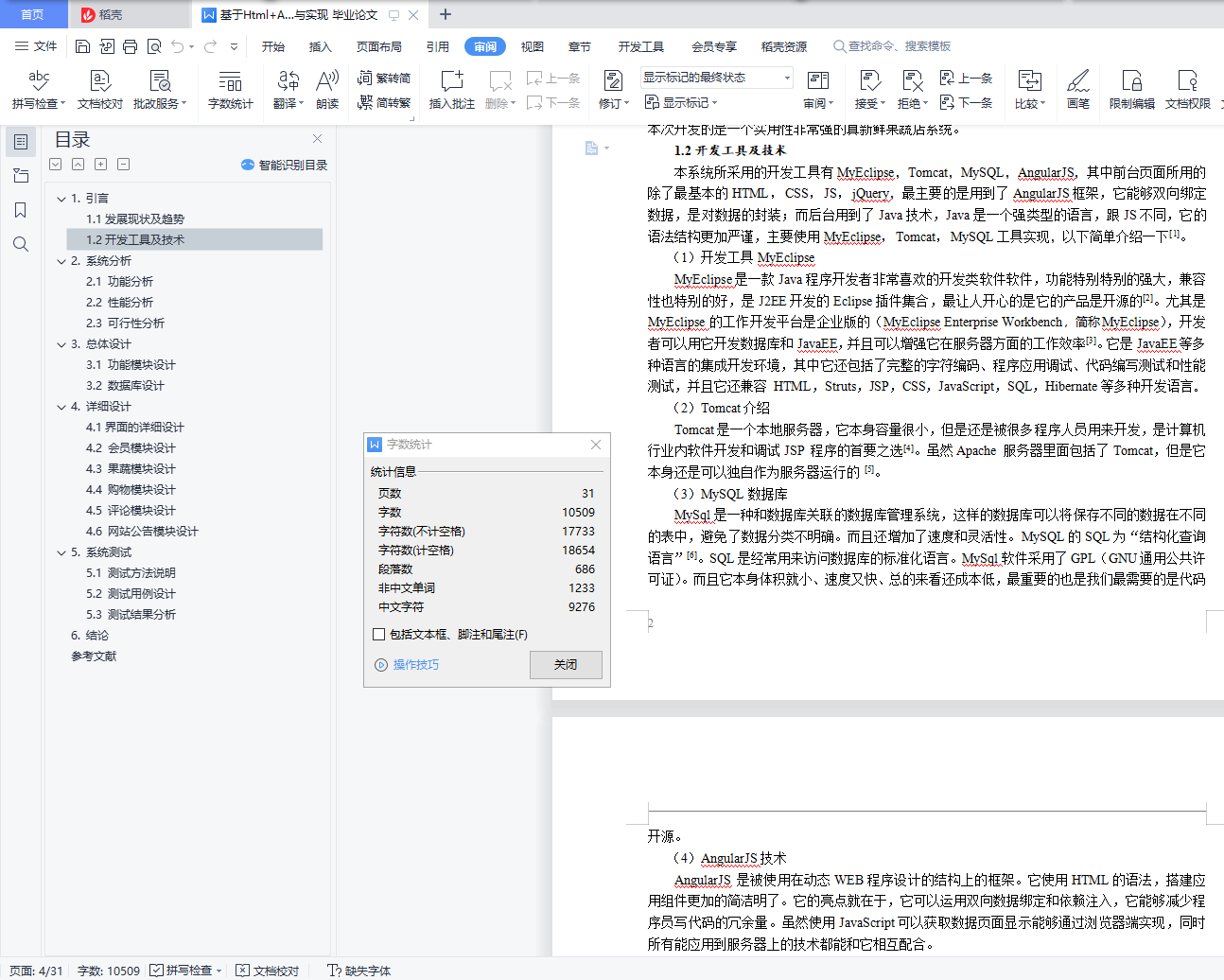
Task: Jump to 4.5 评论模块设计 in the outline
Action: 131,511
